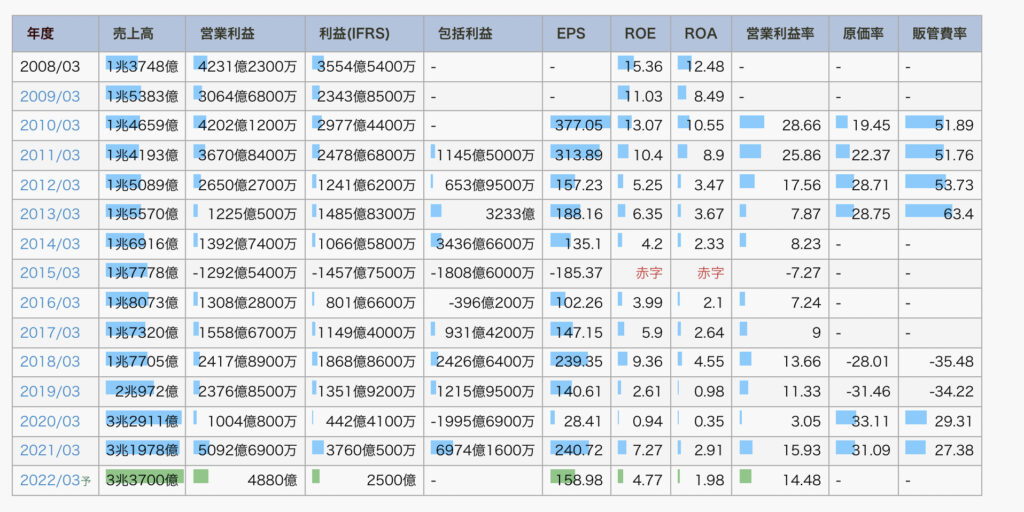The height and width of the screenshot is (512, 1024).
Task: Open the 2015/03 fiscal year link
Action: coord(50,273)
